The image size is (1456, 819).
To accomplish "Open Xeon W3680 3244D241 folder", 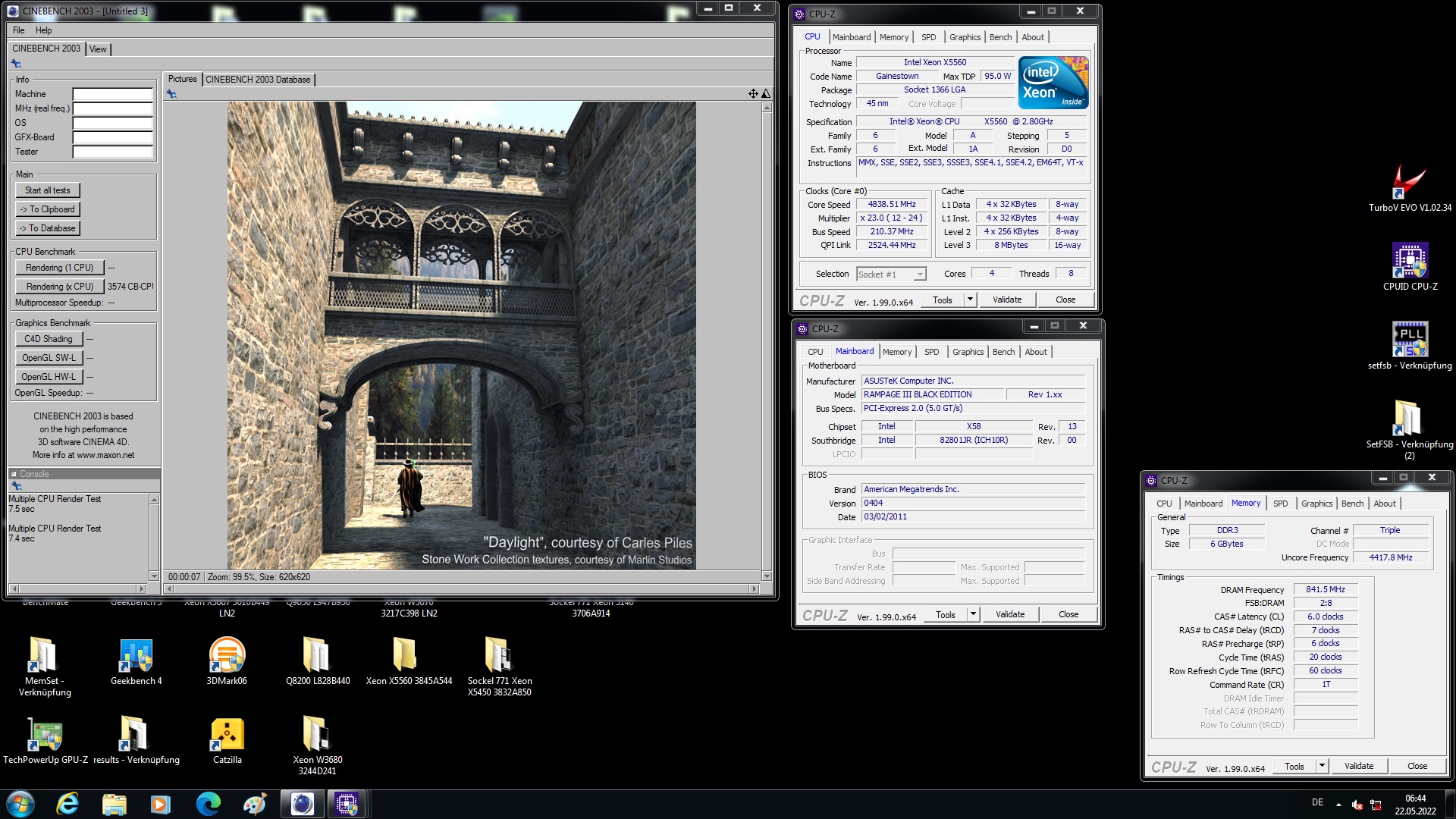I will pyautogui.click(x=317, y=745).
